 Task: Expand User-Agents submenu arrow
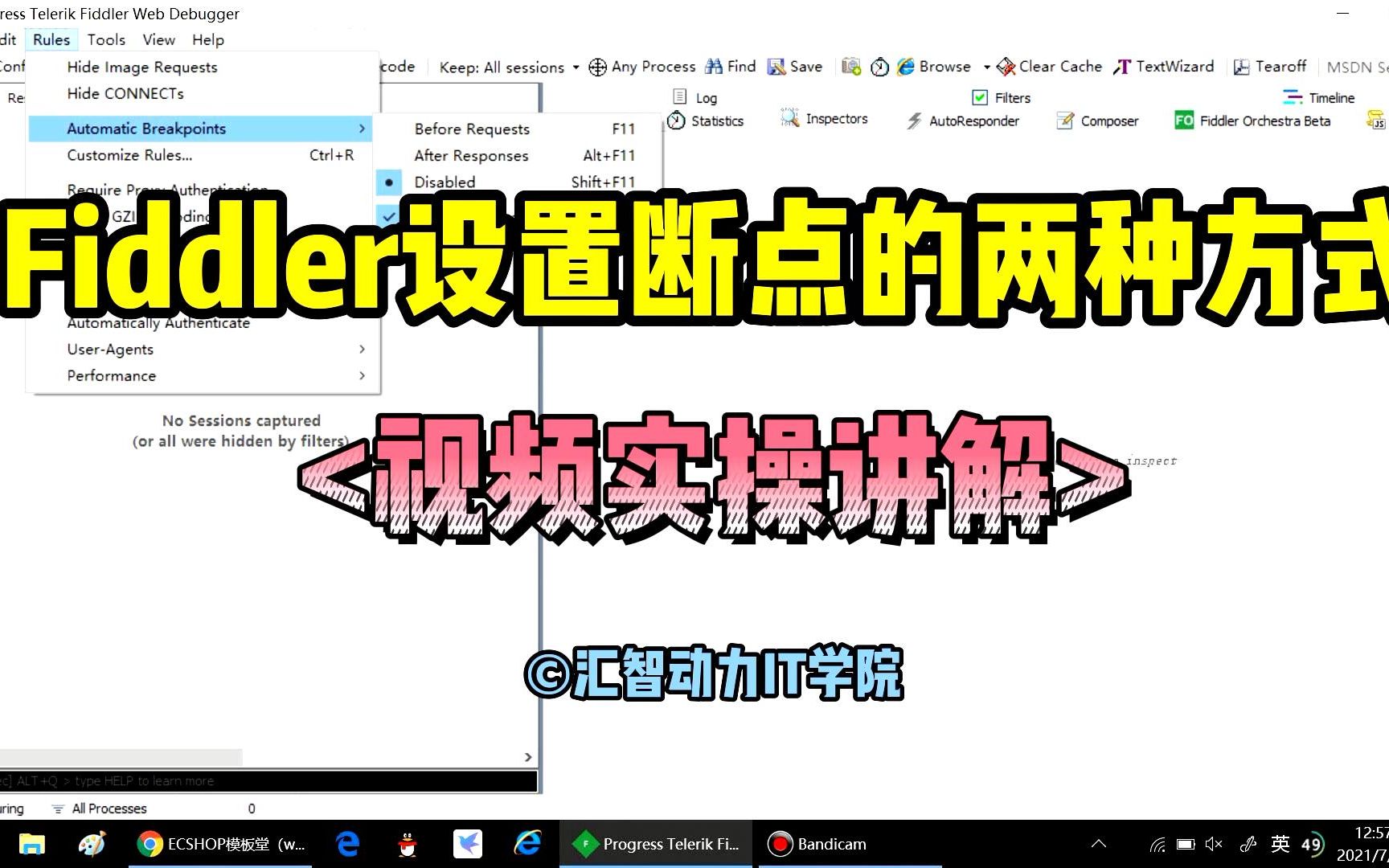pyautogui.click(x=362, y=349)
